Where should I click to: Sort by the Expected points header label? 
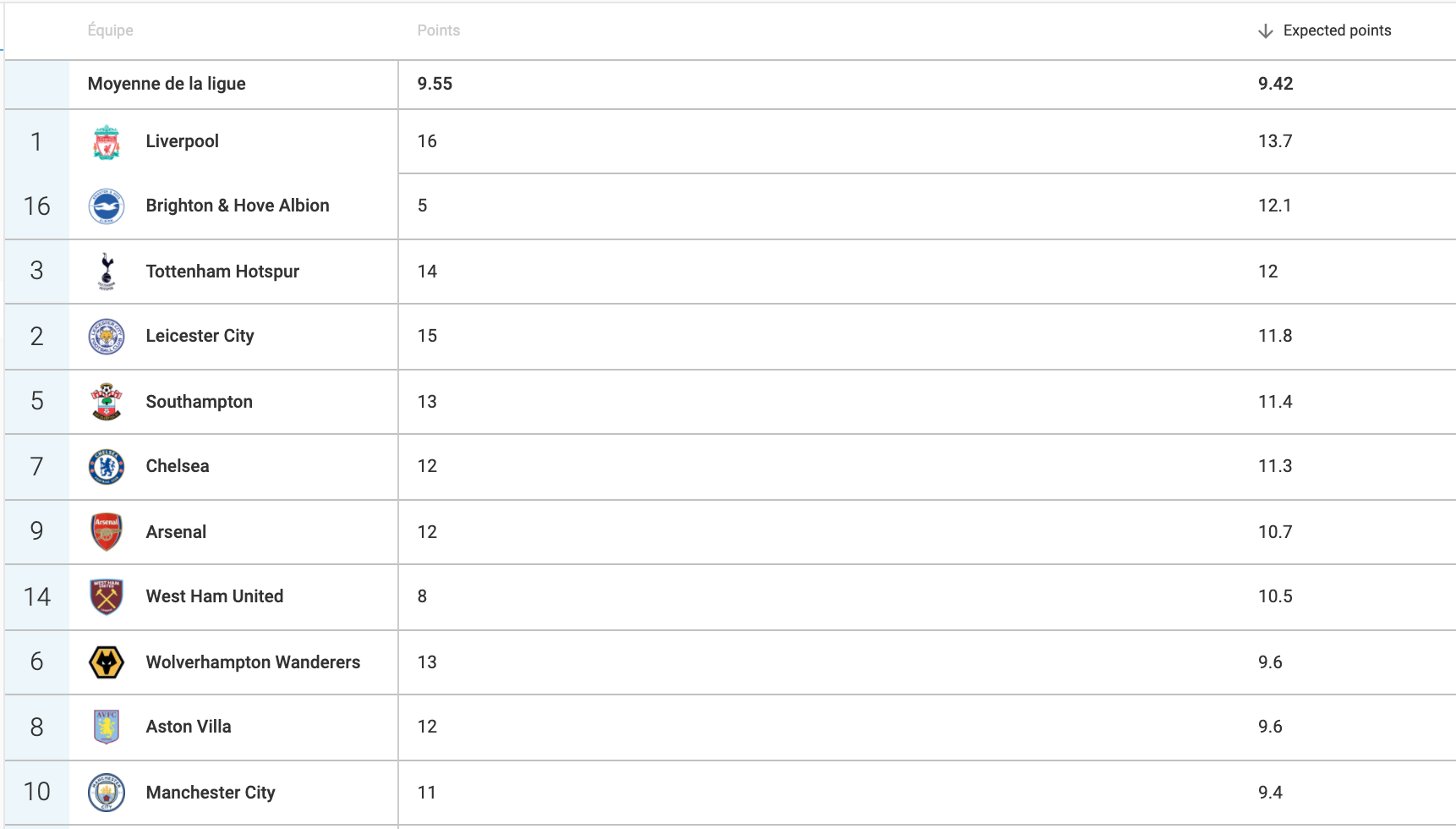pos(1338,30)
